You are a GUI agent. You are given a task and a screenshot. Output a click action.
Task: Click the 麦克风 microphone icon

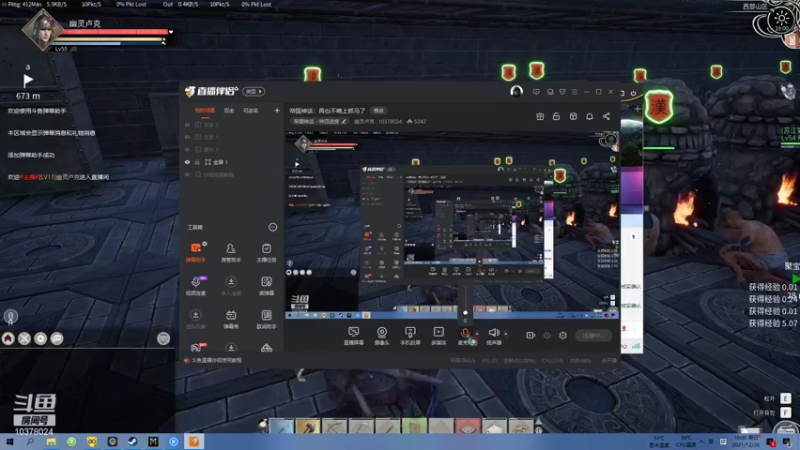click(465, 333)
